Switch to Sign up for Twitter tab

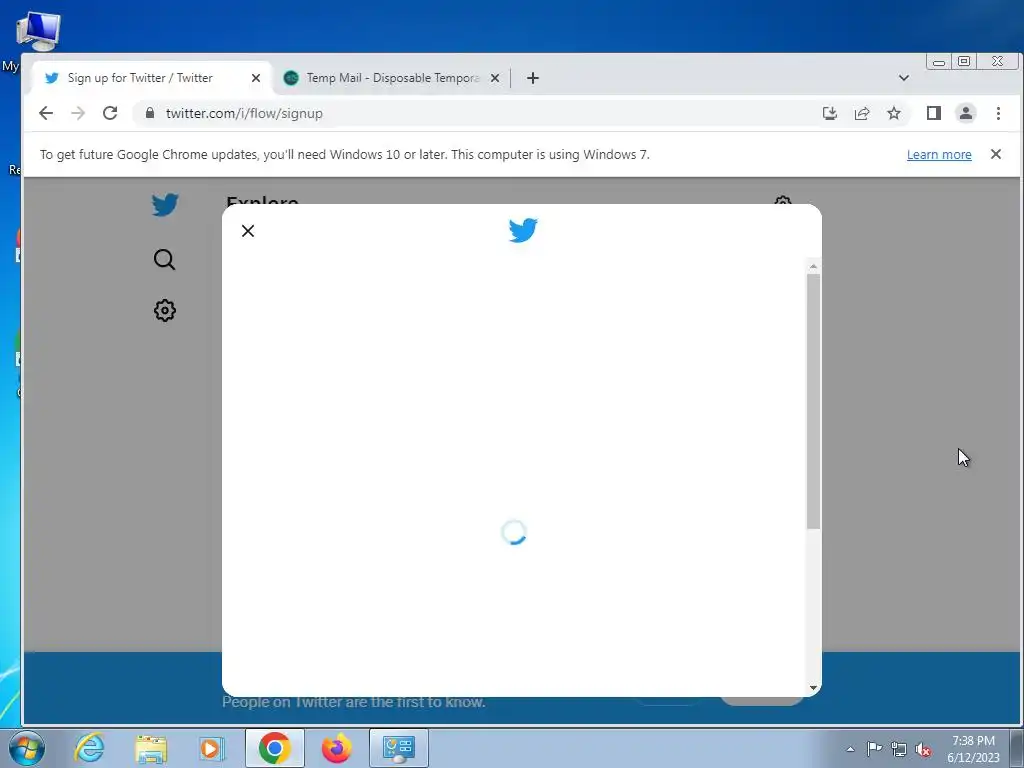(140, 78)
